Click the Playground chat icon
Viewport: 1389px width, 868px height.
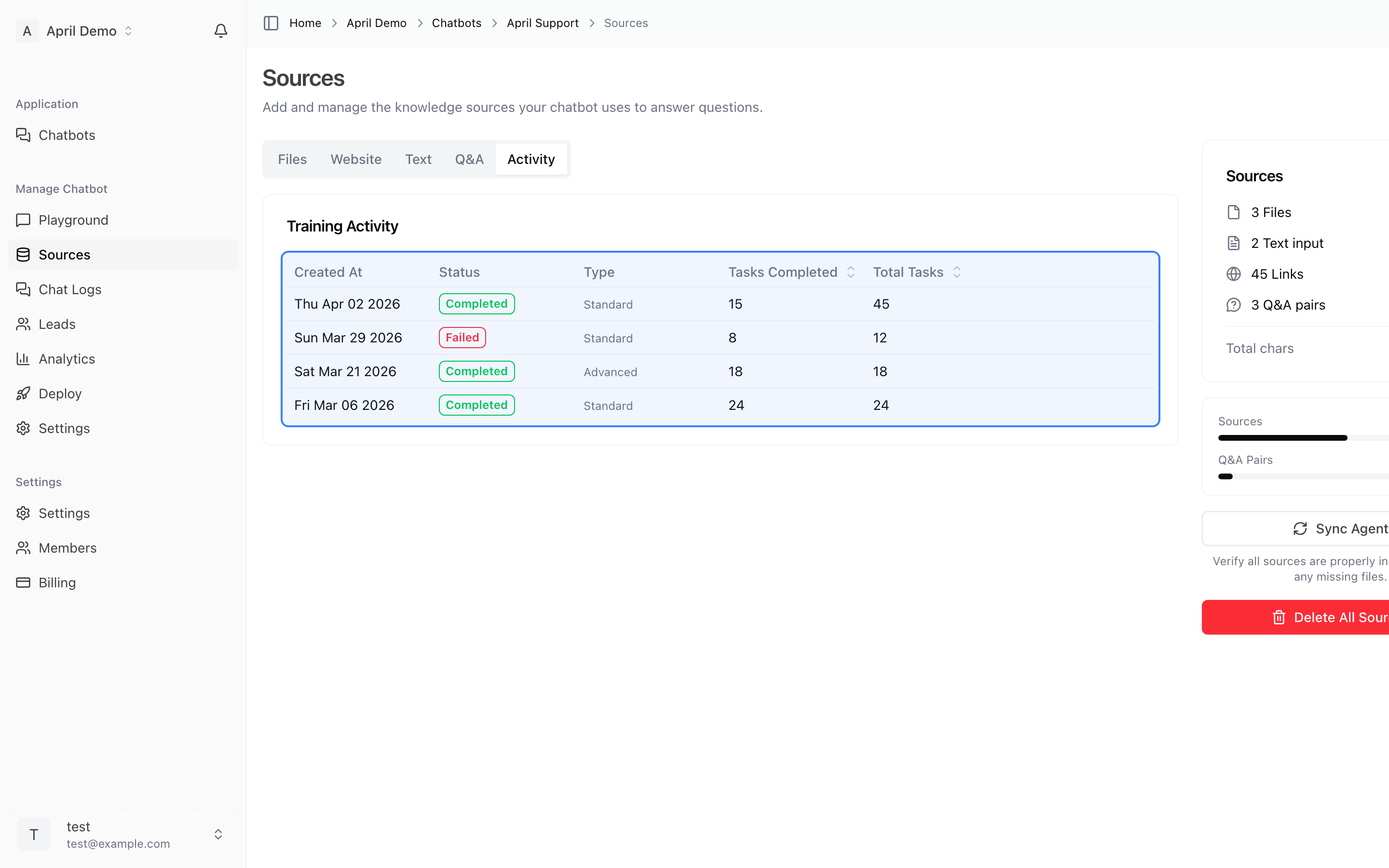[23, 220]
